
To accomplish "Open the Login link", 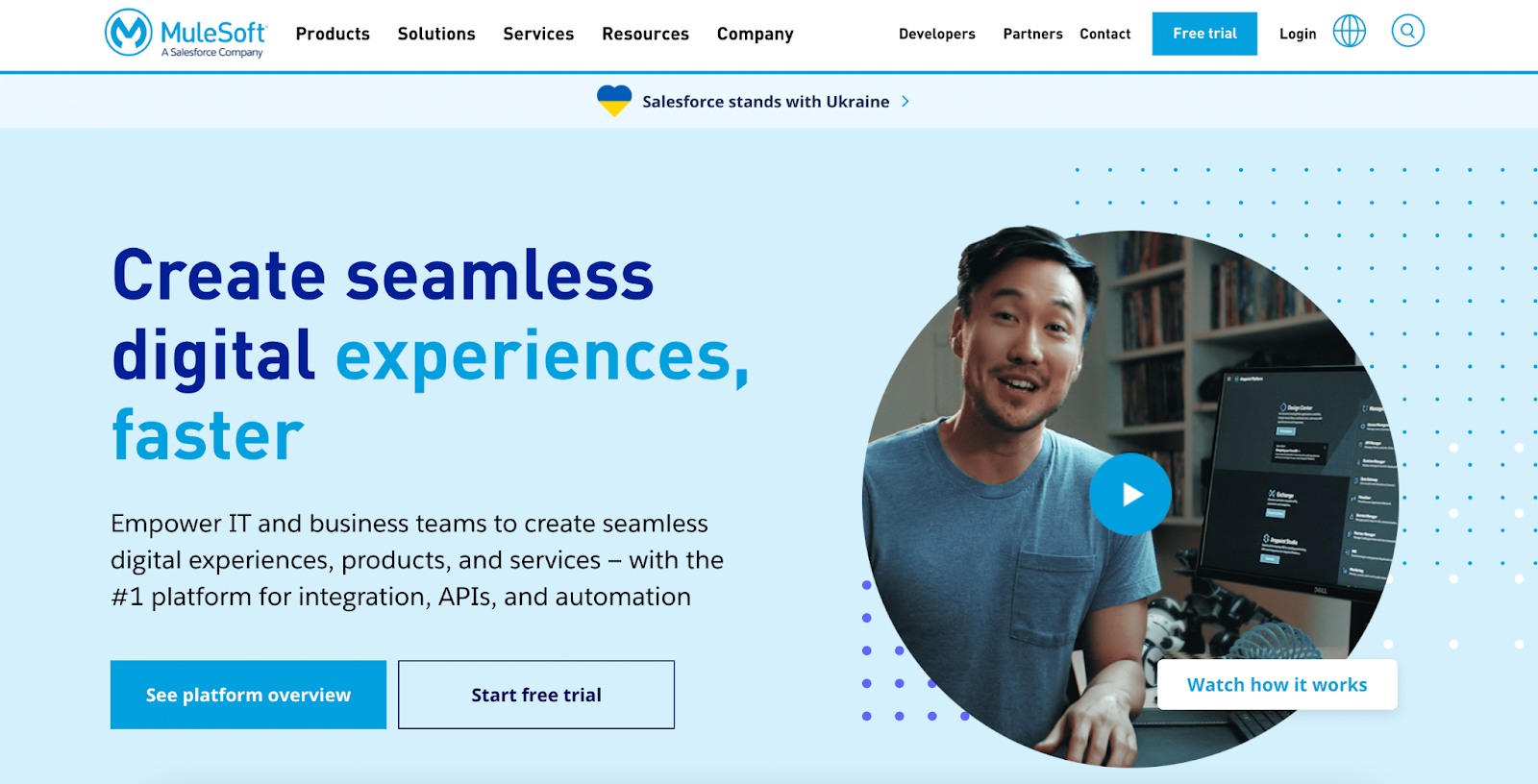I will [1298, 34].
